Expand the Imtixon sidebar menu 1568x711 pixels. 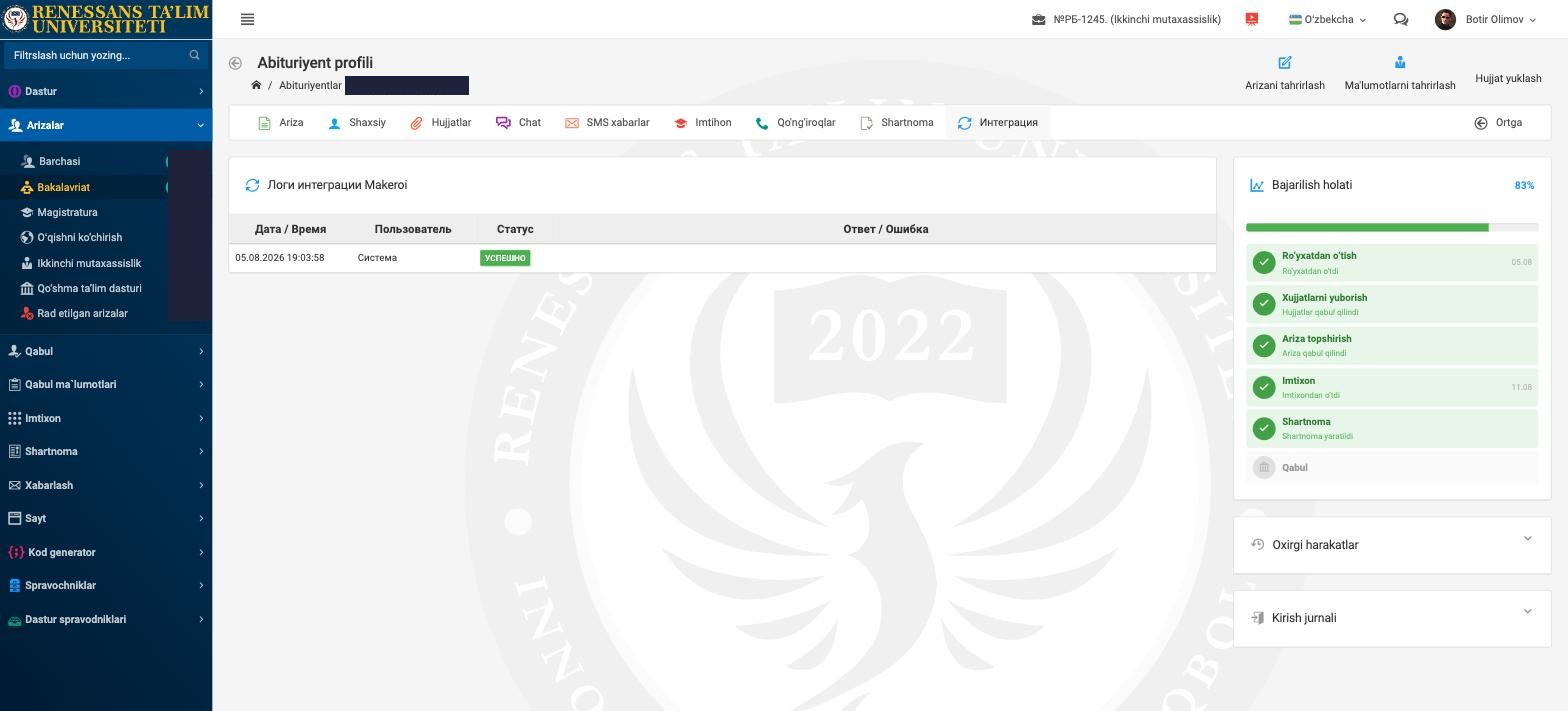[x=106, y=418]
